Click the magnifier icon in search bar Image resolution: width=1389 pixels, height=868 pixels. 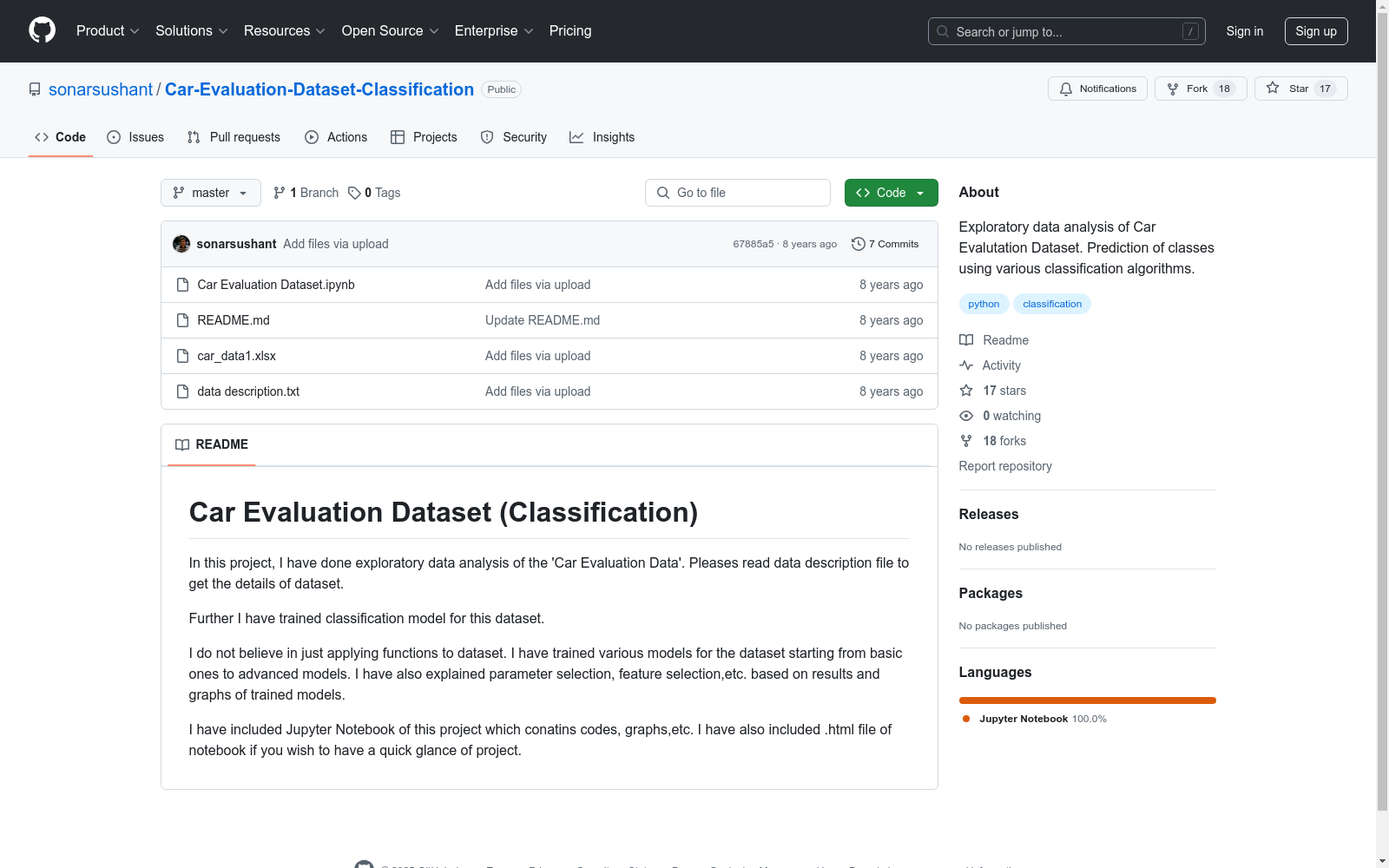coord(943,31)
